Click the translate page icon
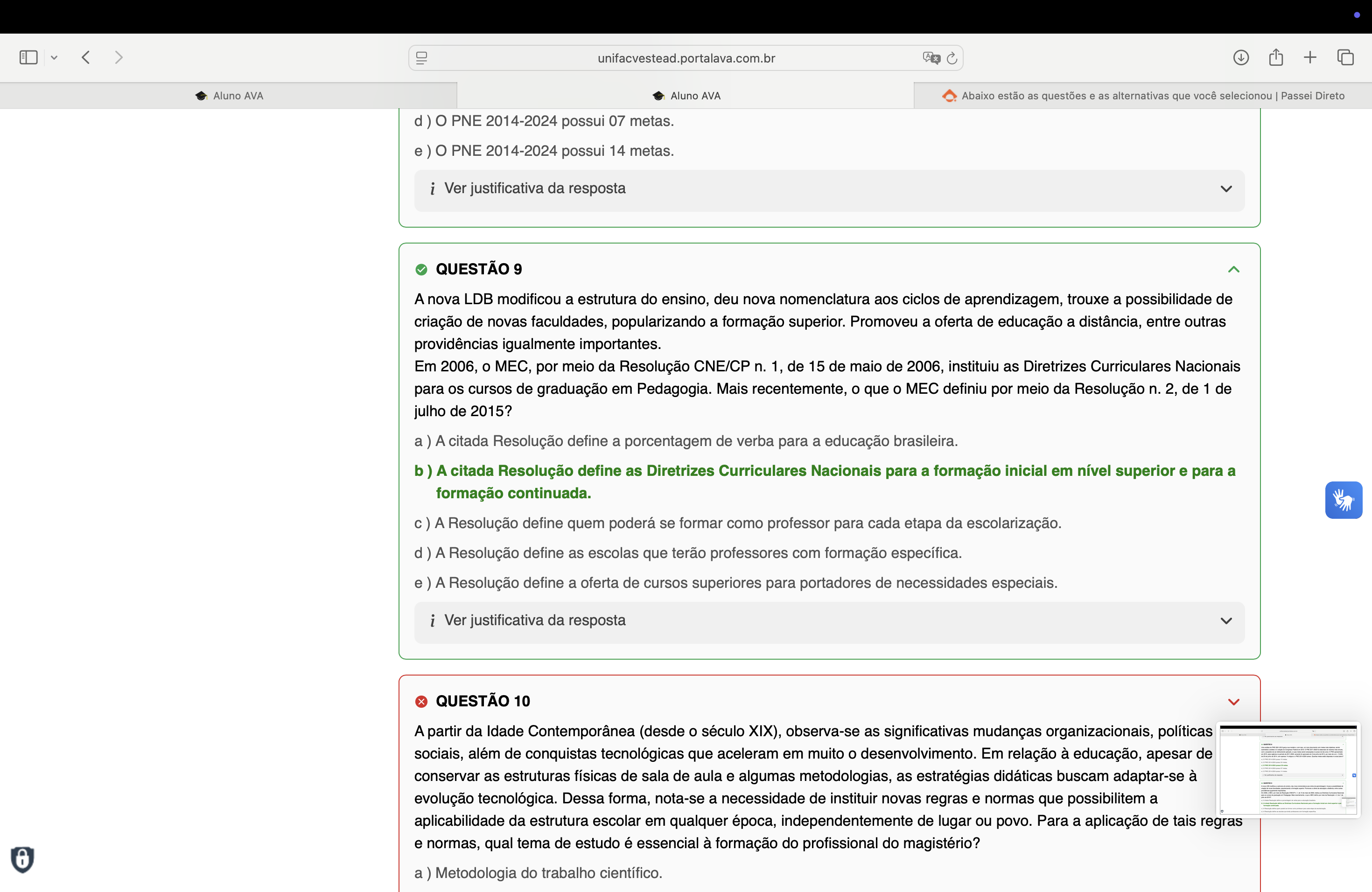Screen dimensions: 1372x892 (x=931, y=58)
